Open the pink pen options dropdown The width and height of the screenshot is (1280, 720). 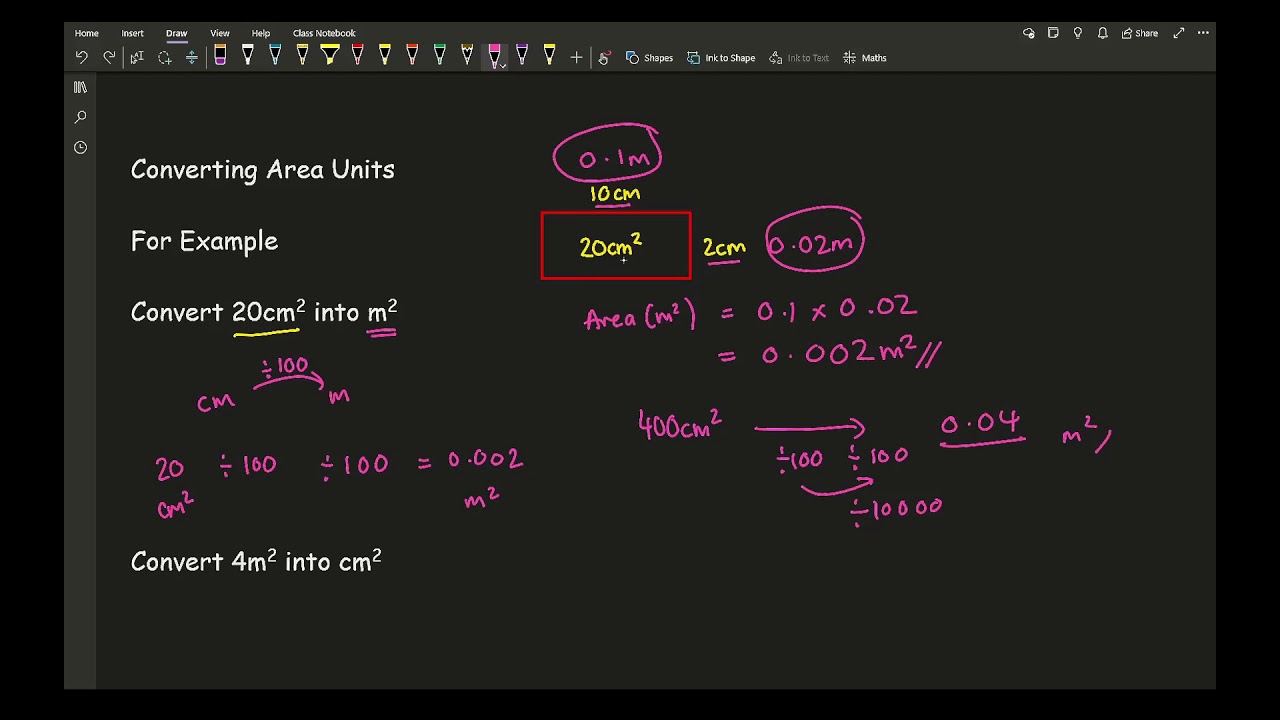503,65
